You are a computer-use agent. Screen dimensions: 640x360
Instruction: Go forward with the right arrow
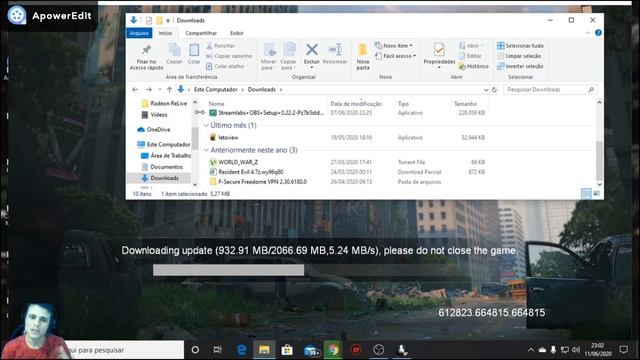coord(149,89)
